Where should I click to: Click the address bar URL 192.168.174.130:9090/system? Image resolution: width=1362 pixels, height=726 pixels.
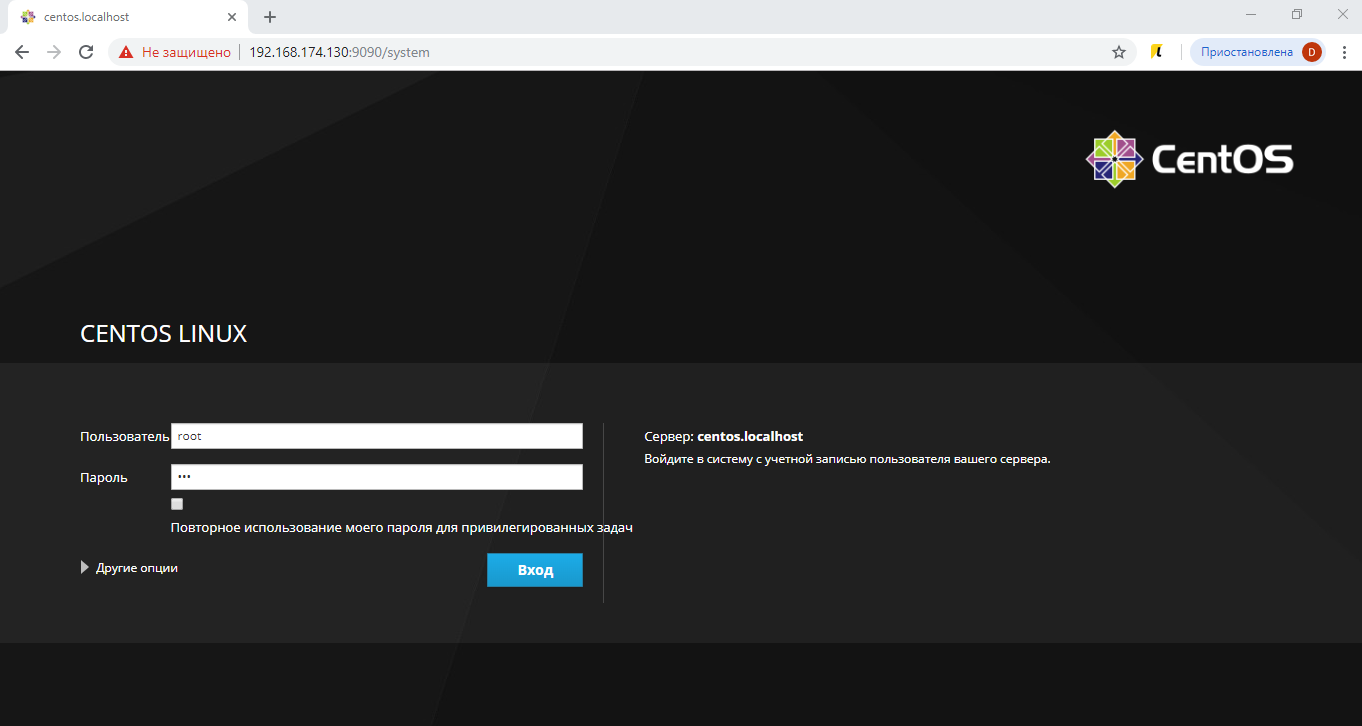(339, 52)
